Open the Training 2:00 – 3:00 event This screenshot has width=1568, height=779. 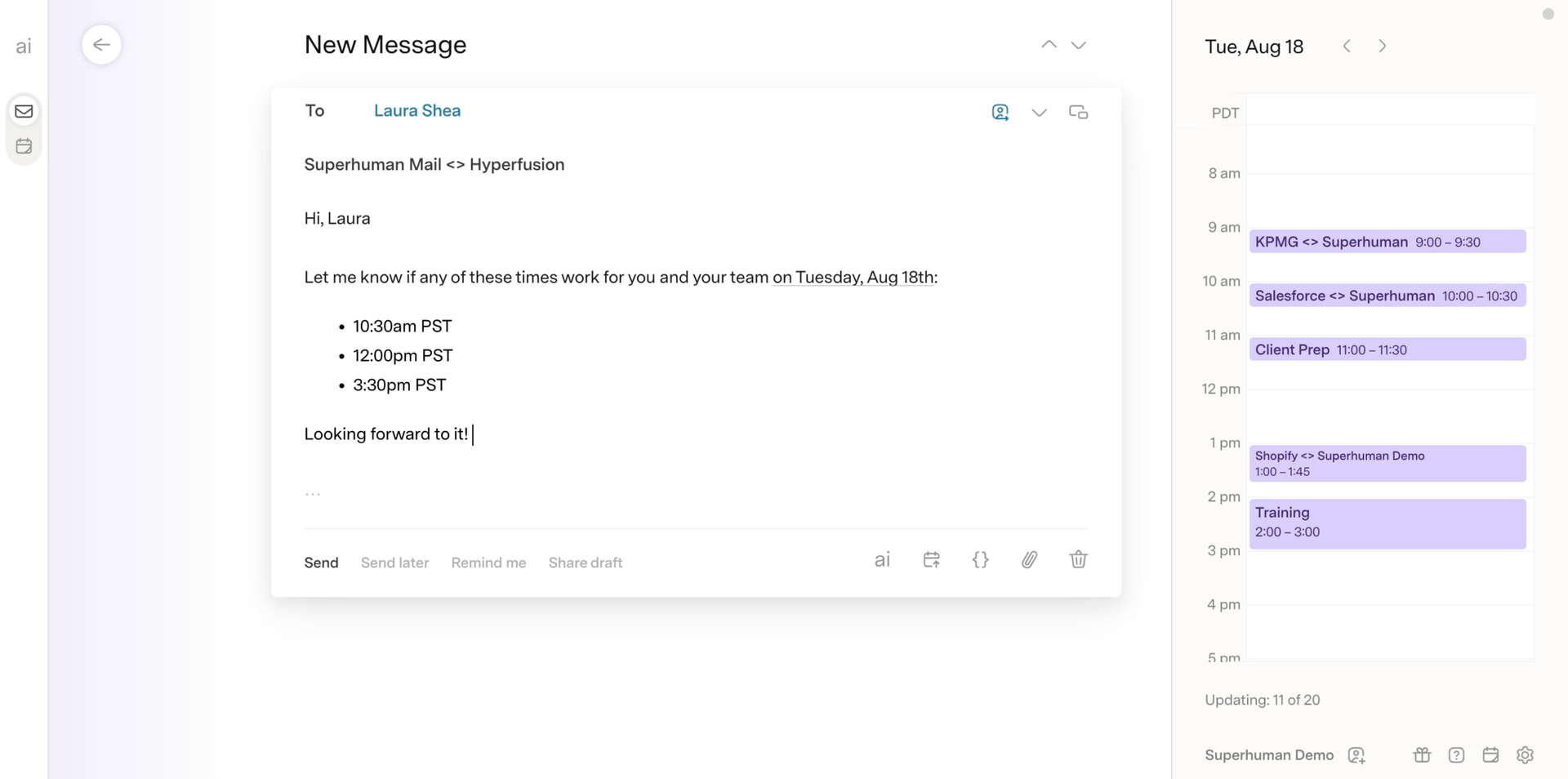1387,523
